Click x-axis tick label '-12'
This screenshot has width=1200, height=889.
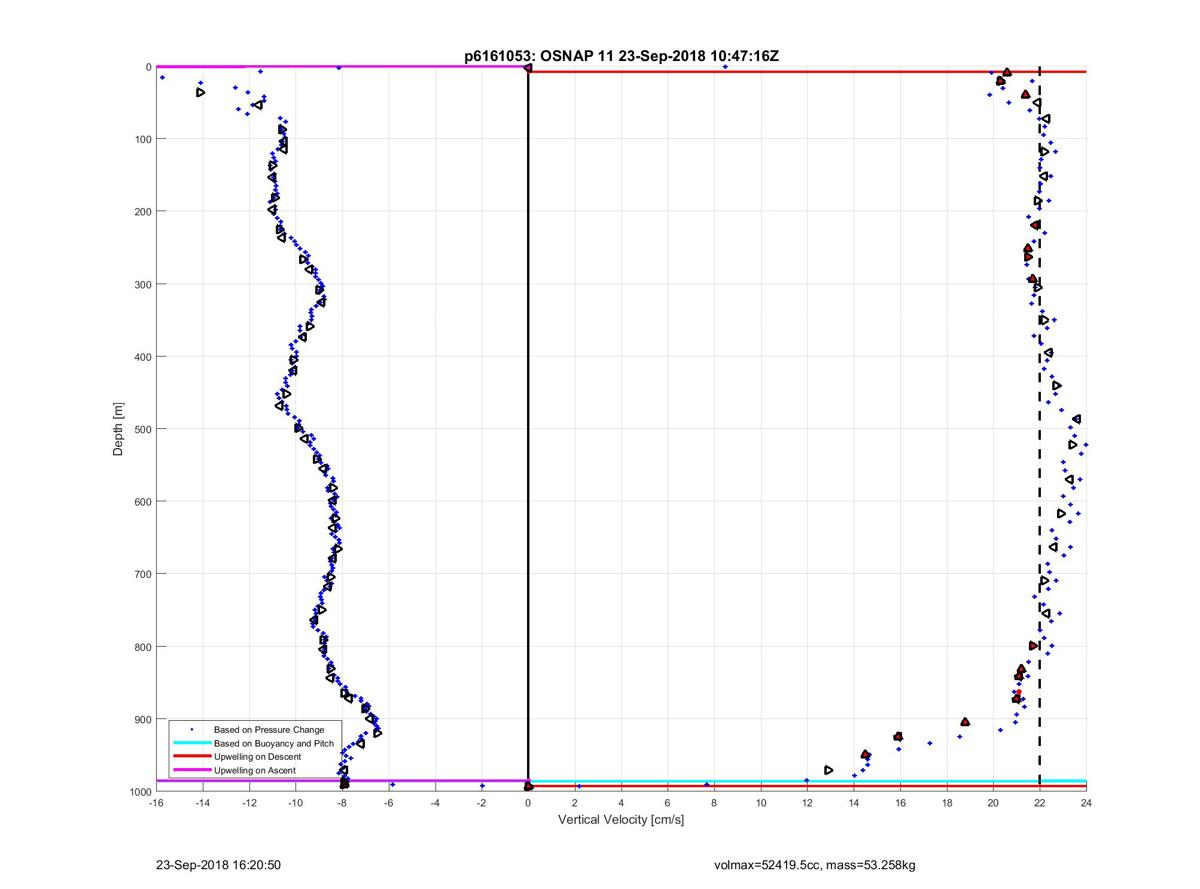coord(249,802)
